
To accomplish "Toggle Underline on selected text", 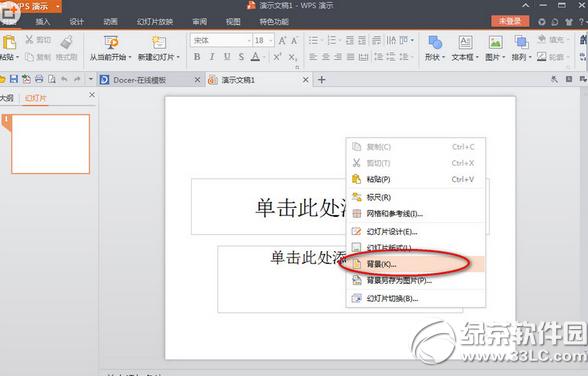I will pyautogui.click(x=227, y=57).
